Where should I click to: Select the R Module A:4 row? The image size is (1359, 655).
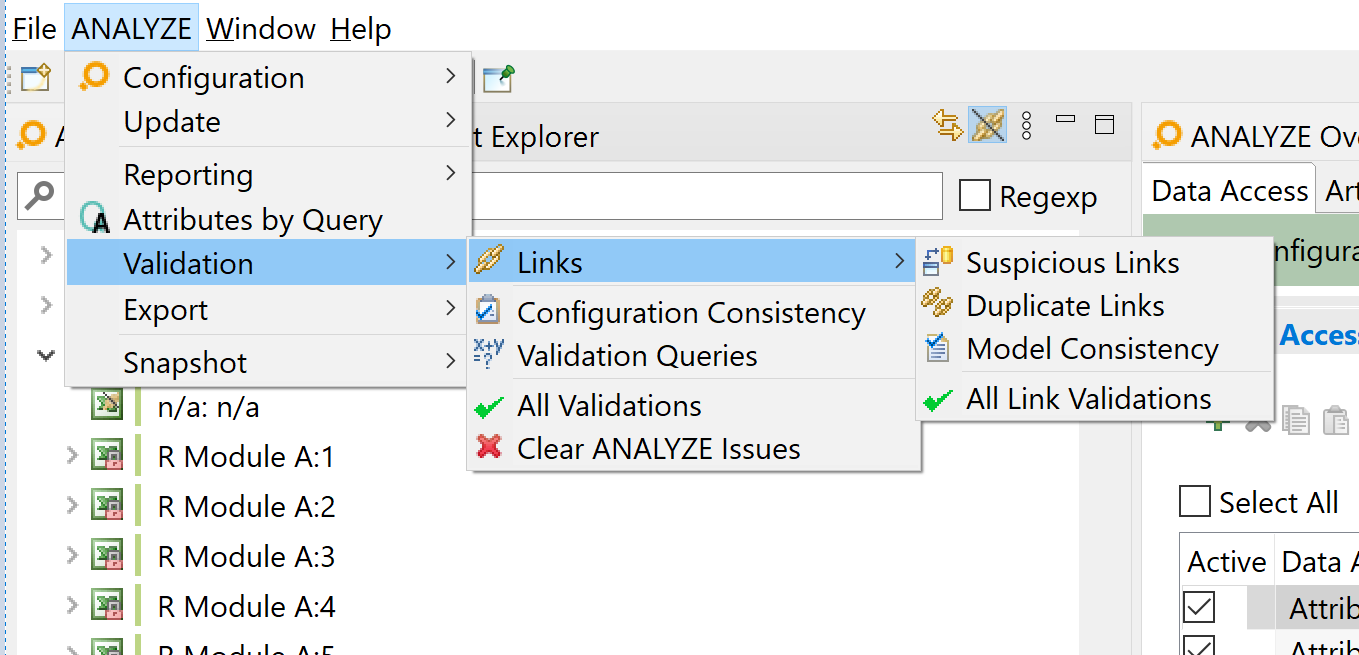(x=246, y=607)
